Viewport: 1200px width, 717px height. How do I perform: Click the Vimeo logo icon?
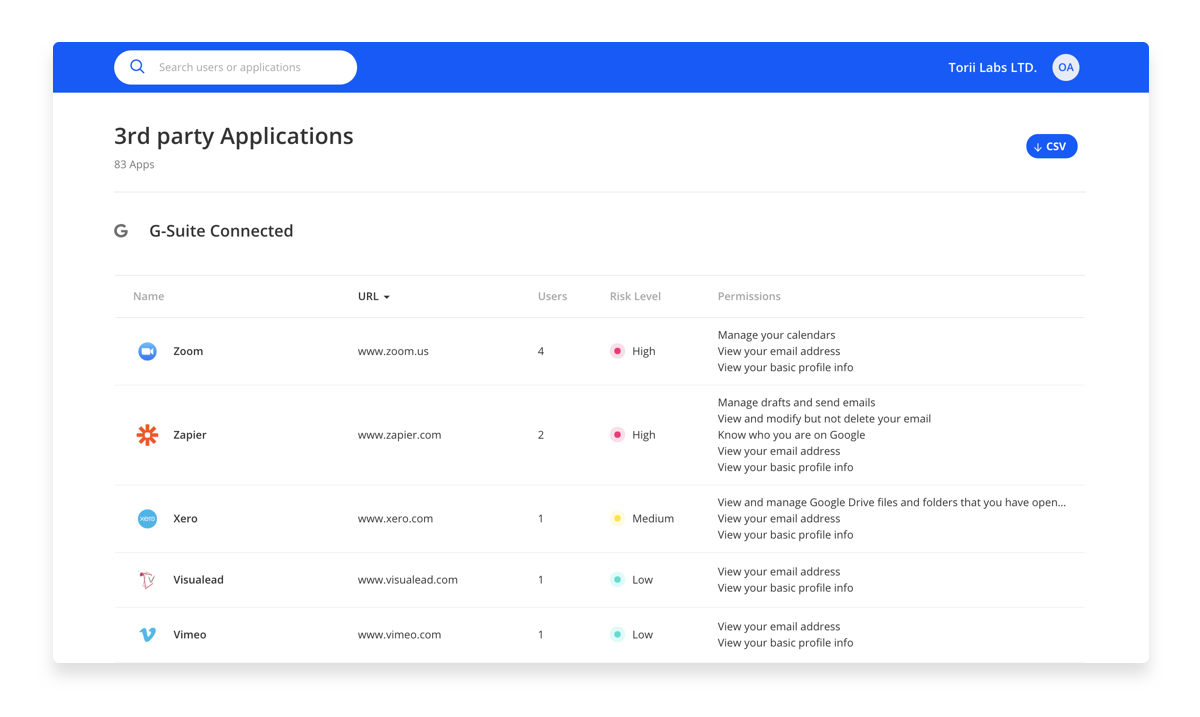click(147, 635)
